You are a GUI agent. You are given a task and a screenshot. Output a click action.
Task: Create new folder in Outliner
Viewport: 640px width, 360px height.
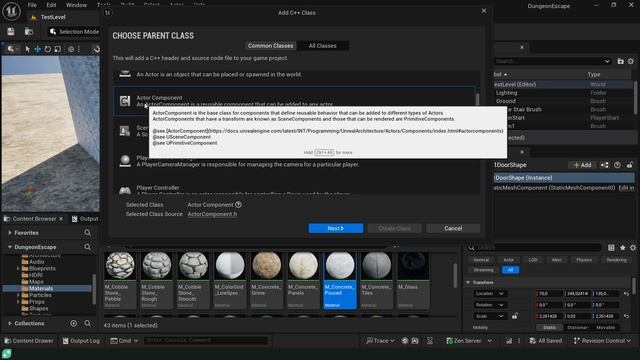(x=620, y=61)
